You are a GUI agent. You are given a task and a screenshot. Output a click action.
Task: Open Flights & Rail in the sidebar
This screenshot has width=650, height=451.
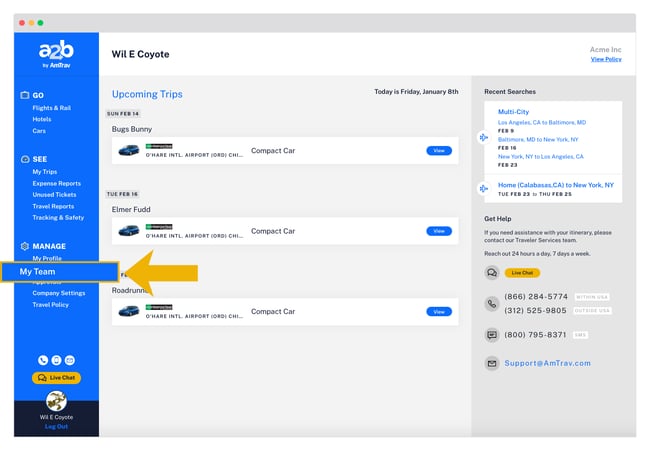[52, 108]
